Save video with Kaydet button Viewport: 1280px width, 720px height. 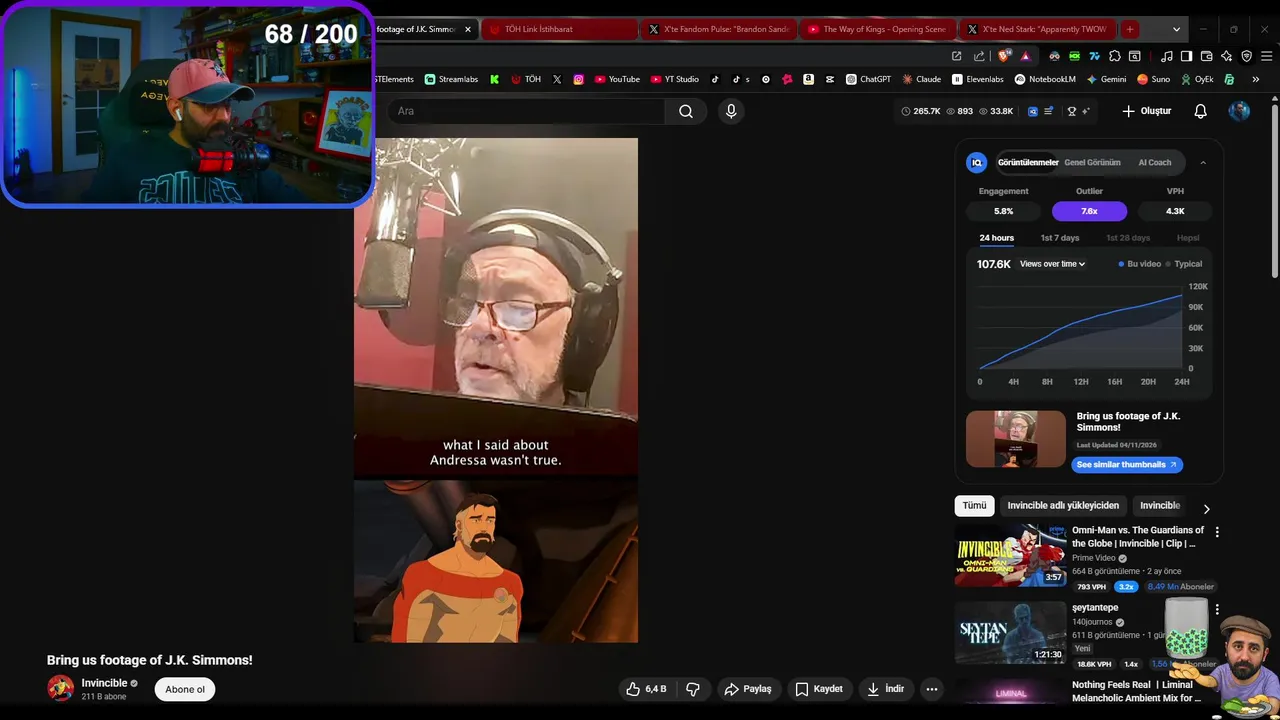[x=819, y=689]
